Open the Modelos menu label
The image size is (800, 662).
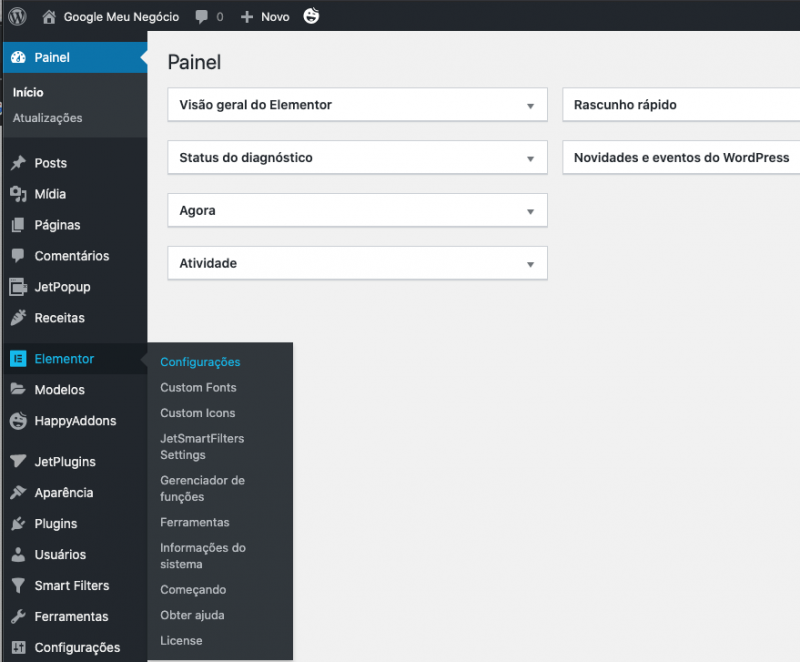[60, 390]
